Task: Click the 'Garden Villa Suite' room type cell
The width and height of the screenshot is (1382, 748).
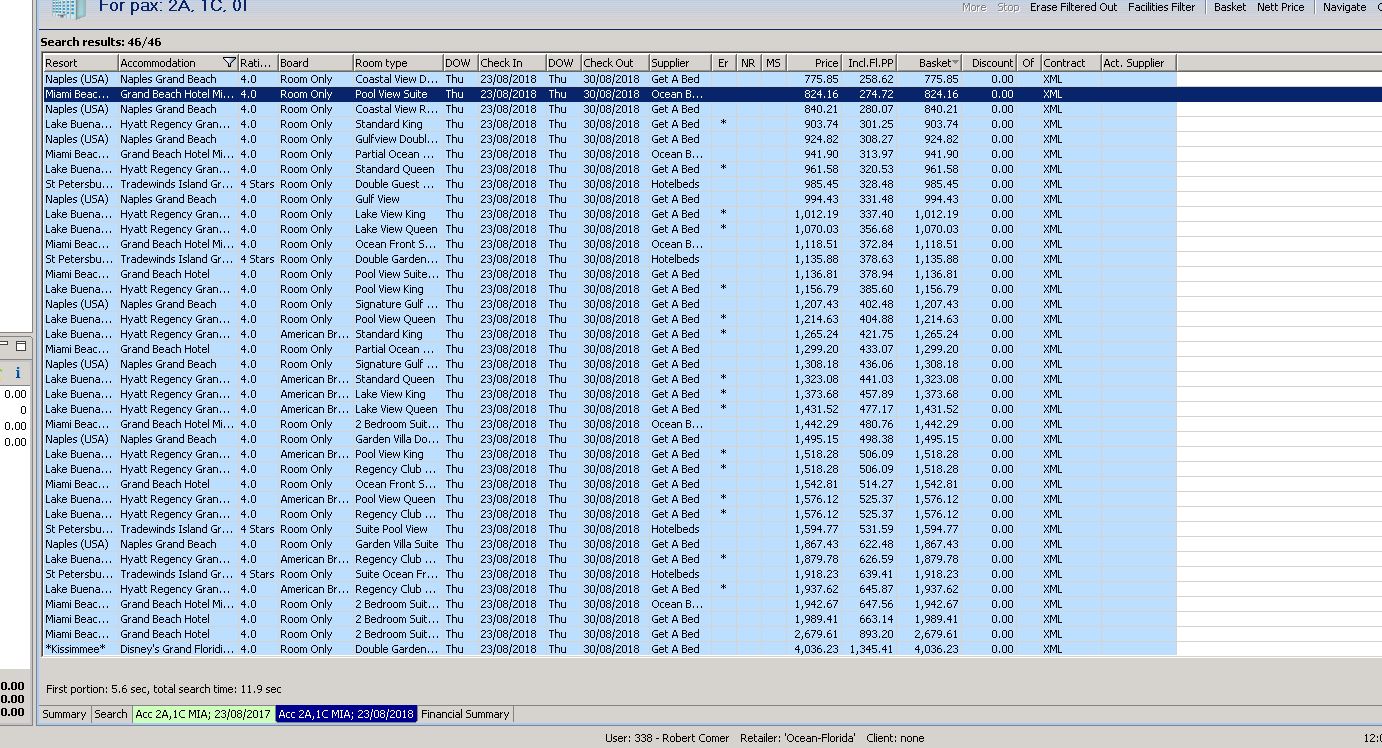Action: pyautogui.click(x=397, y=544)
